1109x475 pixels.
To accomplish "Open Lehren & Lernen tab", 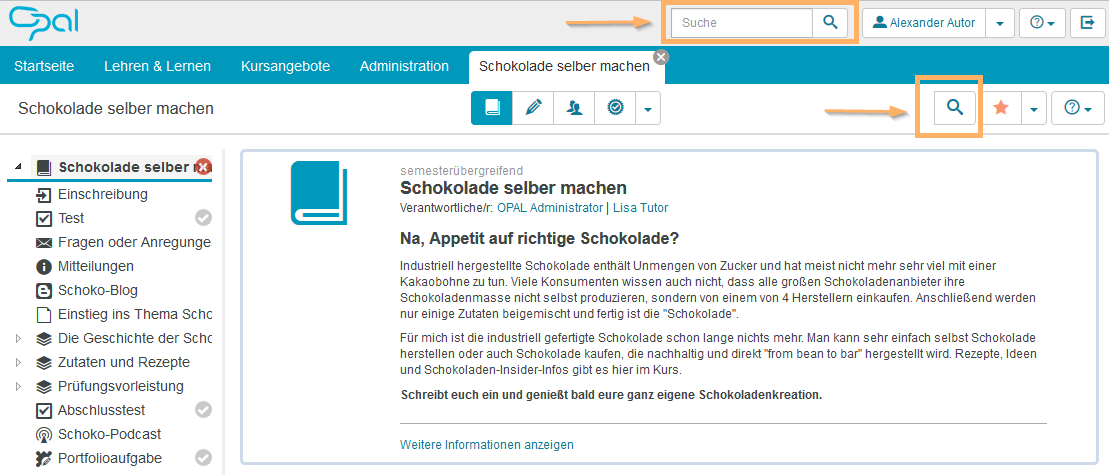I will (157, 66).
